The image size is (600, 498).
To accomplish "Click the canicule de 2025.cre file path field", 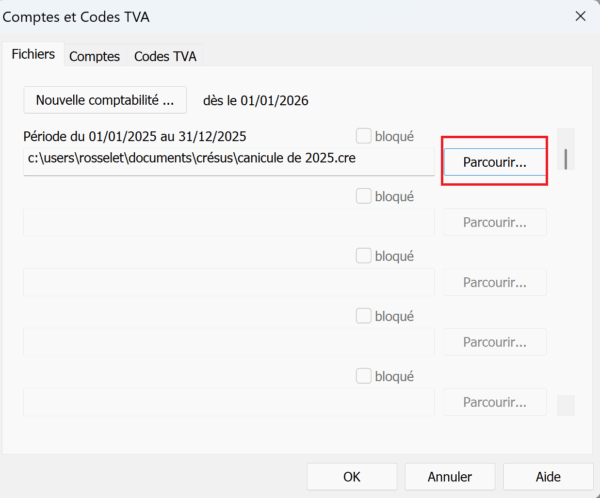I will [228, 160].
